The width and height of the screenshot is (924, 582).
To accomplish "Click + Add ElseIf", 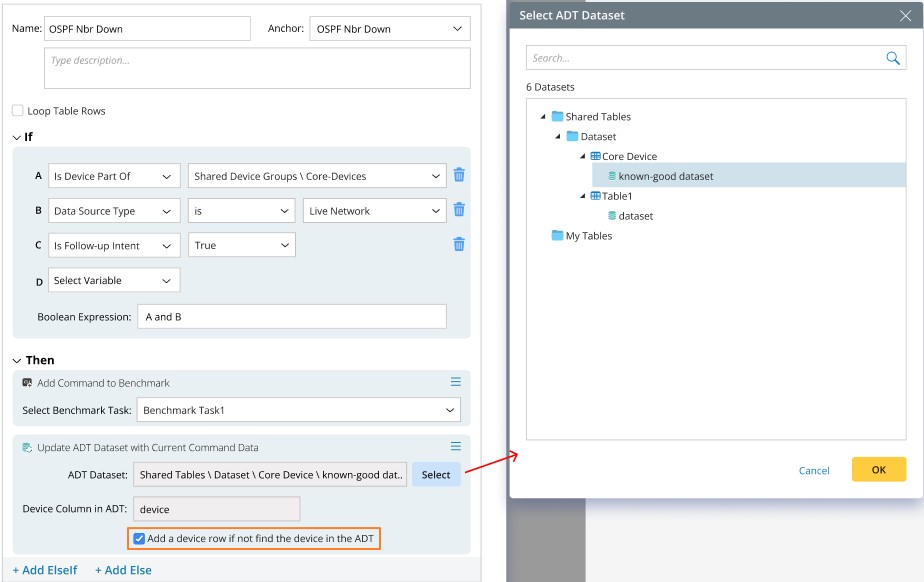I will [x=45, y=570].
